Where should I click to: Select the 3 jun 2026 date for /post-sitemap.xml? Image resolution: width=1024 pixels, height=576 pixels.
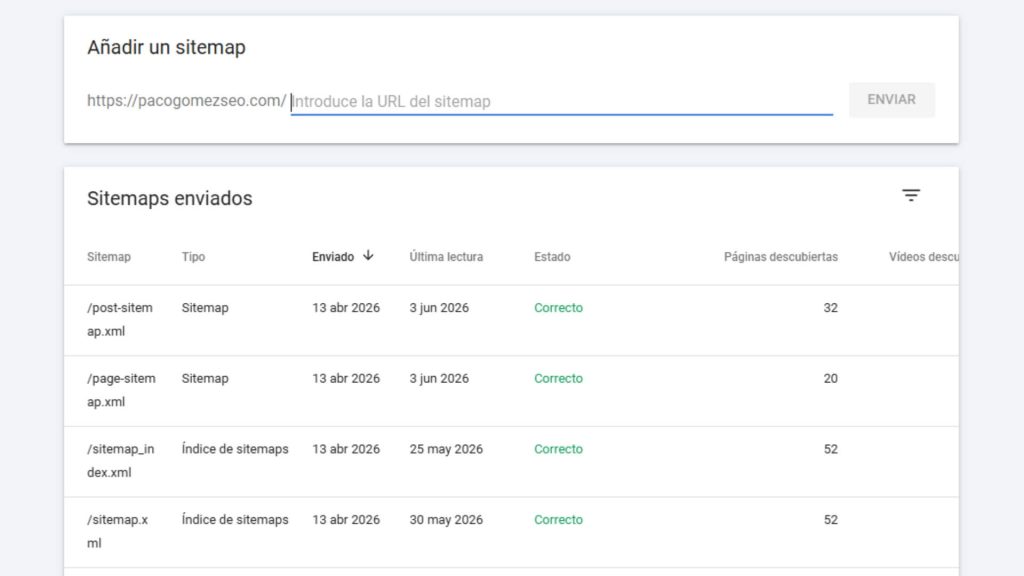pos(439,308)
